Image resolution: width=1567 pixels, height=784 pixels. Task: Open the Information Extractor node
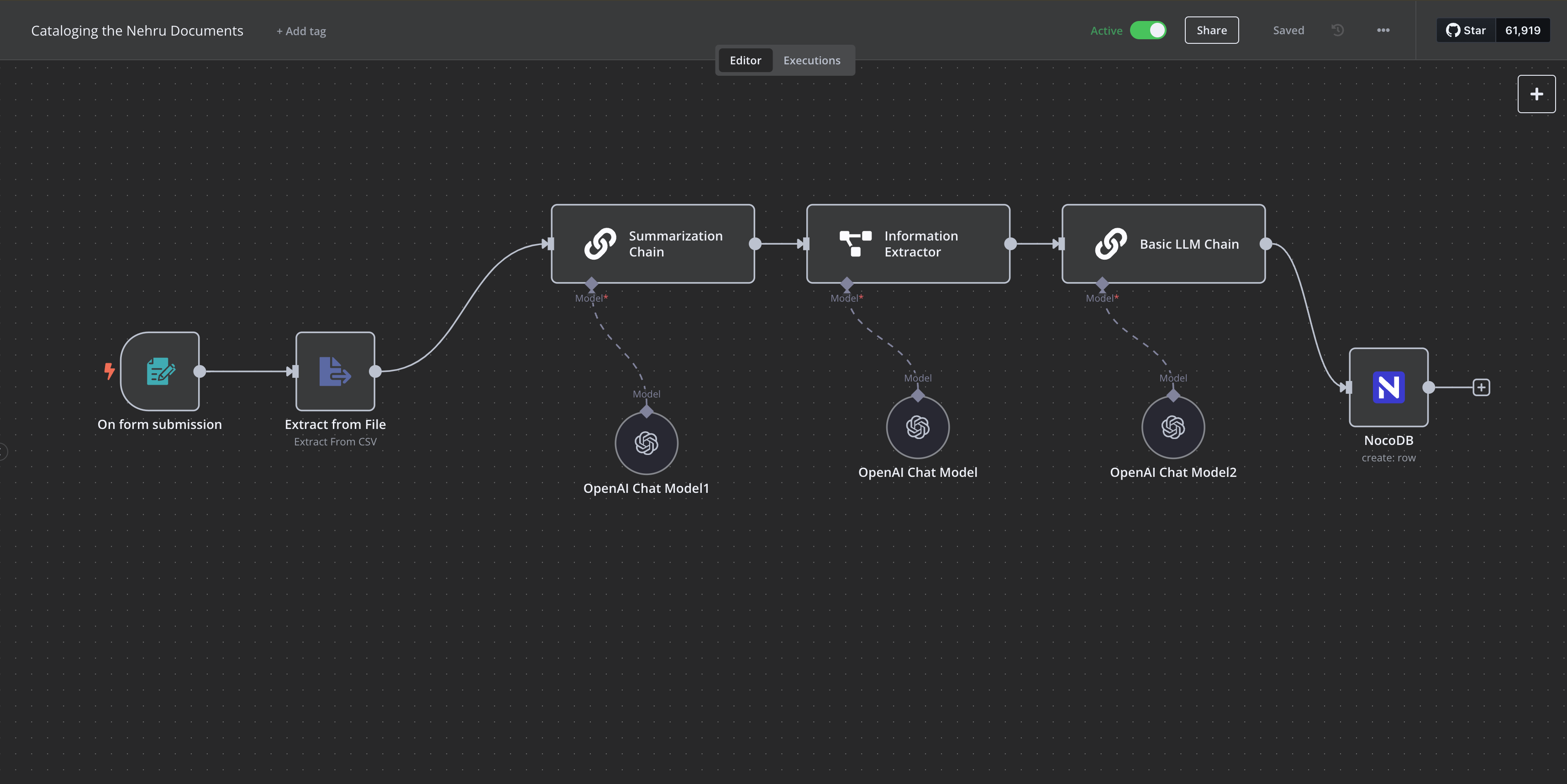coord(908,244)
